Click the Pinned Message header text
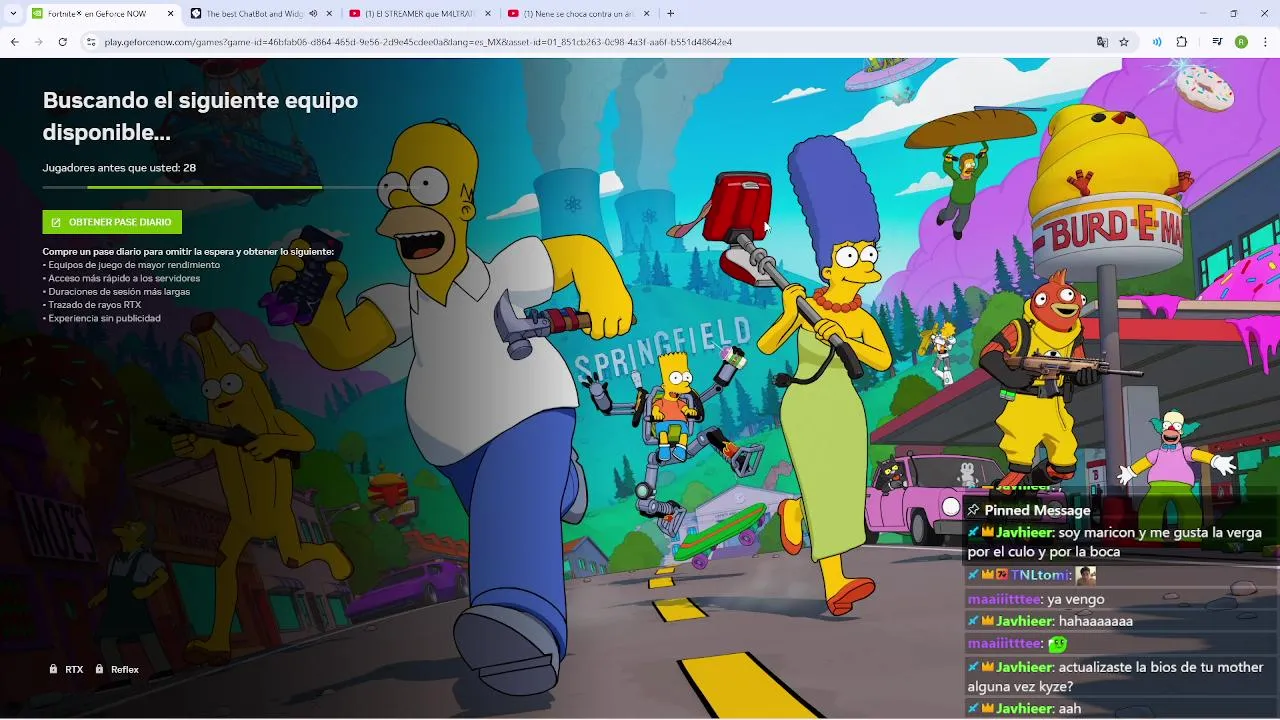The image size is (1280, 720). pos(1037,510)
